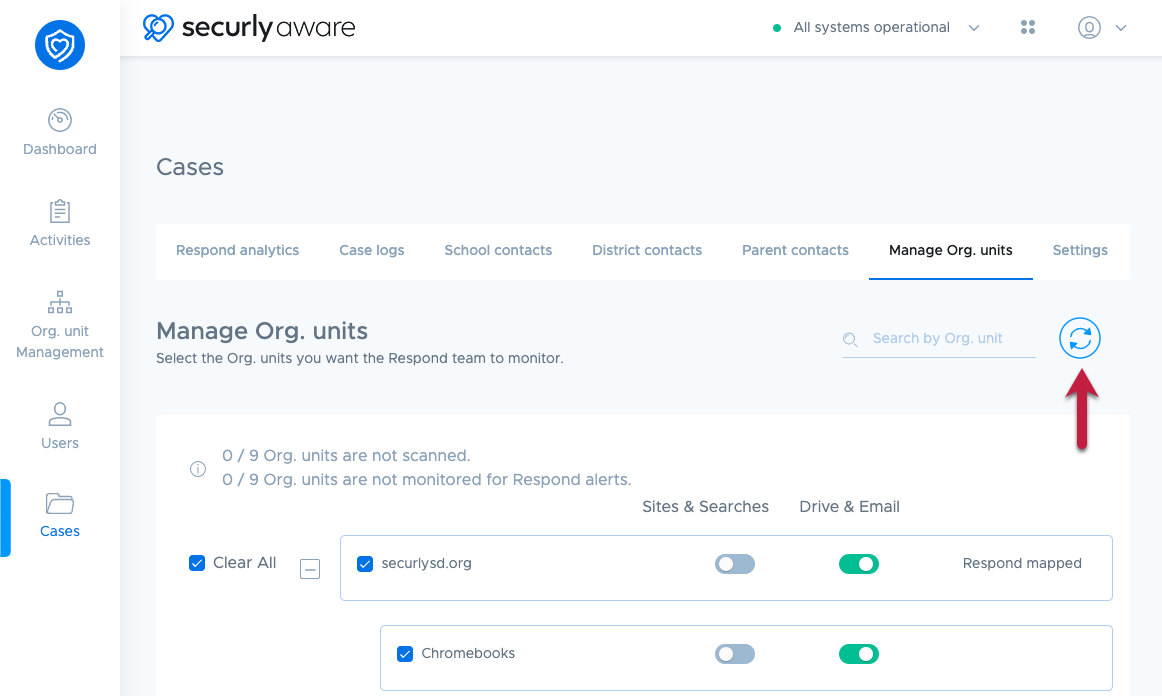The height and width of the screenshot is (696, 1162).
Task: Navigate to Users in the sidebar
Action: pyautogui.click(x=60, y=443)
